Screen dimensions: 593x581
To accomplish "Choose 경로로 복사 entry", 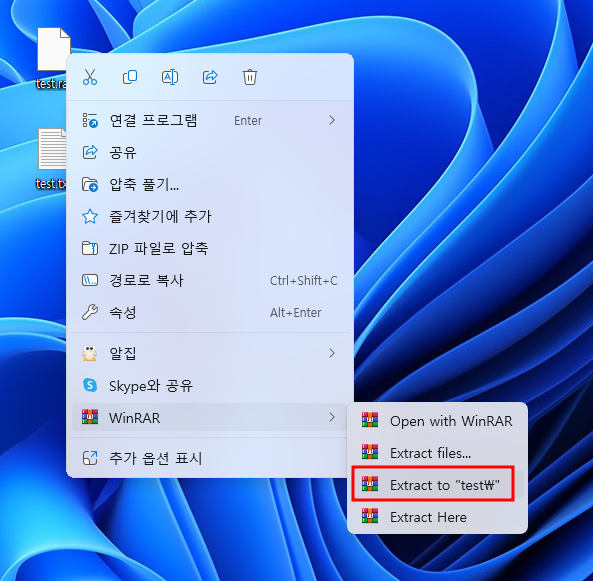I will tap(210, 281).
